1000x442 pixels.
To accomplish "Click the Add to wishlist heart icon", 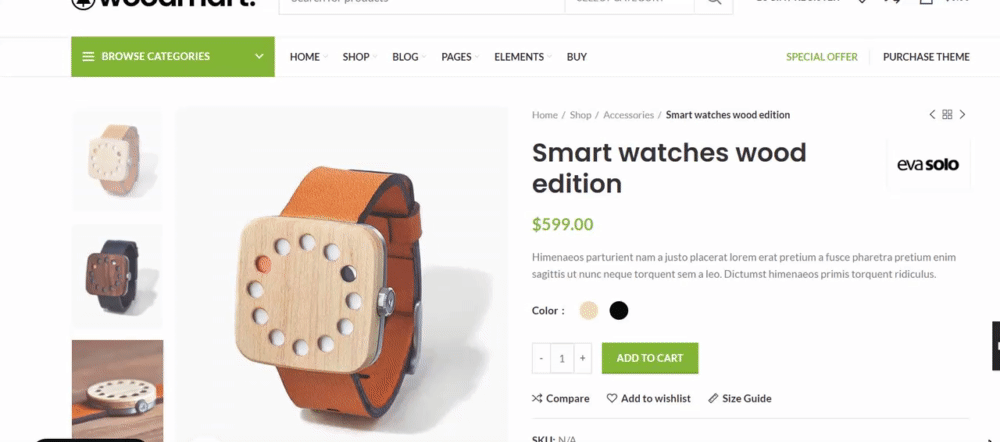I will point(612,398).
